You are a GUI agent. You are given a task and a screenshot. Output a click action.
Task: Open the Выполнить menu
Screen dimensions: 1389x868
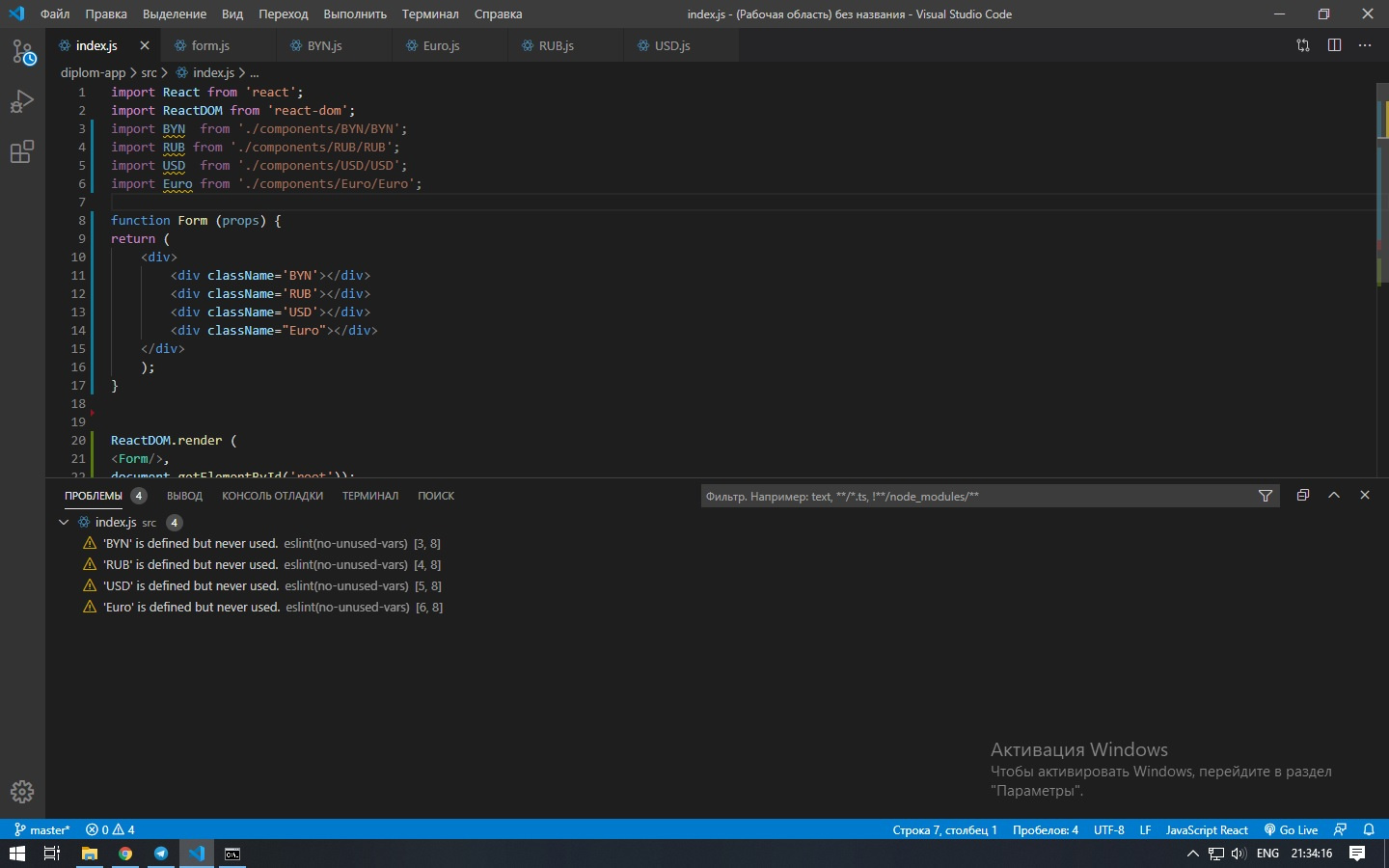tap(355, 14)
